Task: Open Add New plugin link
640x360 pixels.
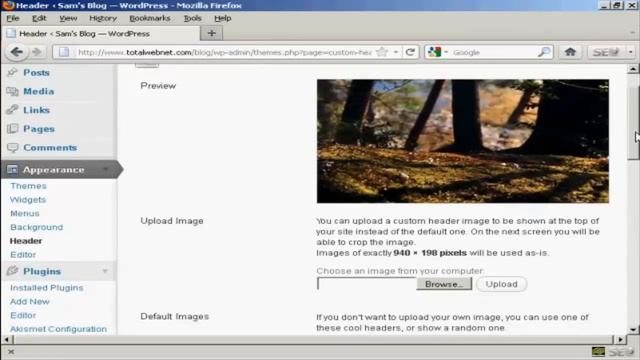Action: point(30,302)
